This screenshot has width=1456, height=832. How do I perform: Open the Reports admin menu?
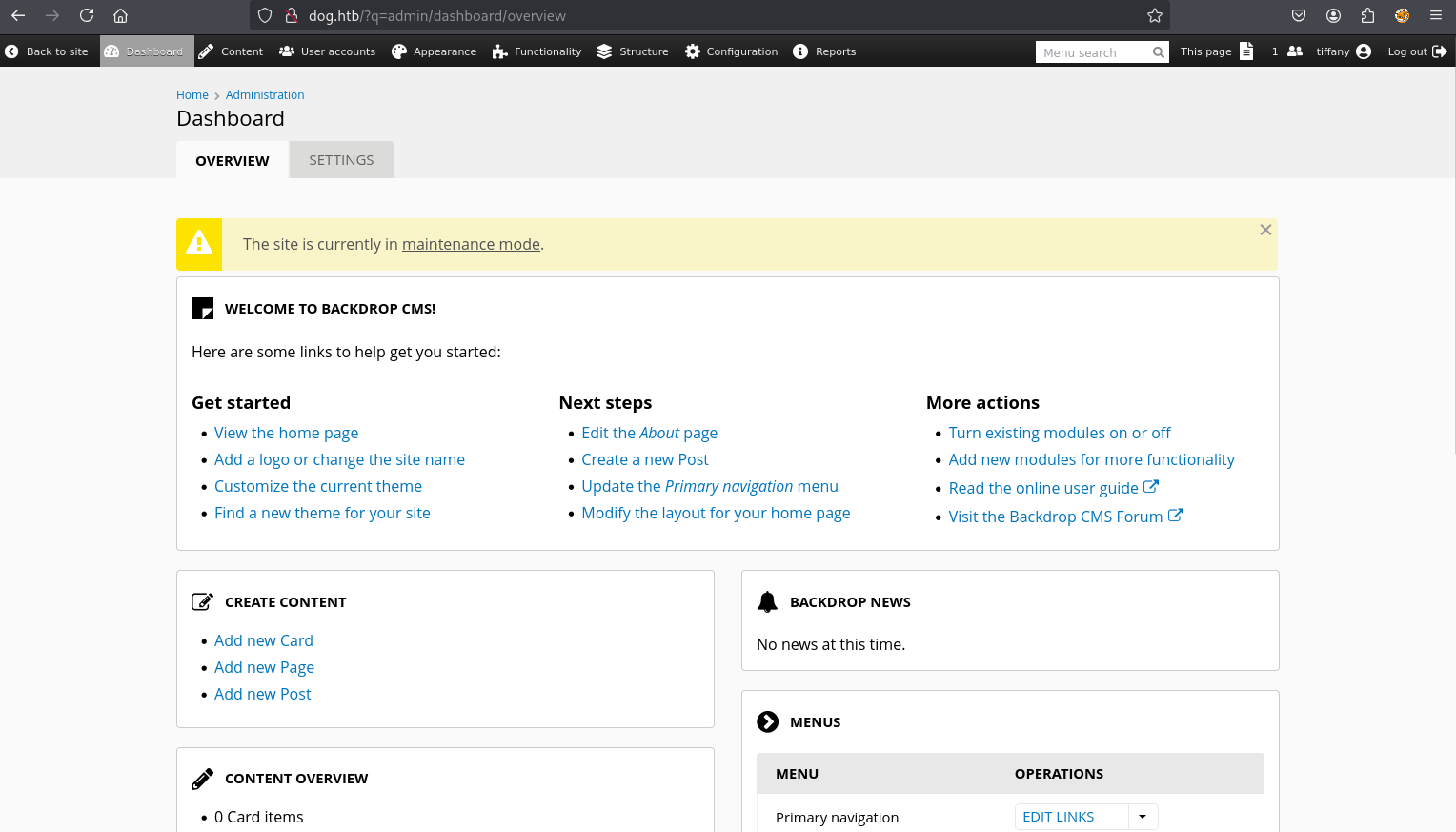pos(824,51)
